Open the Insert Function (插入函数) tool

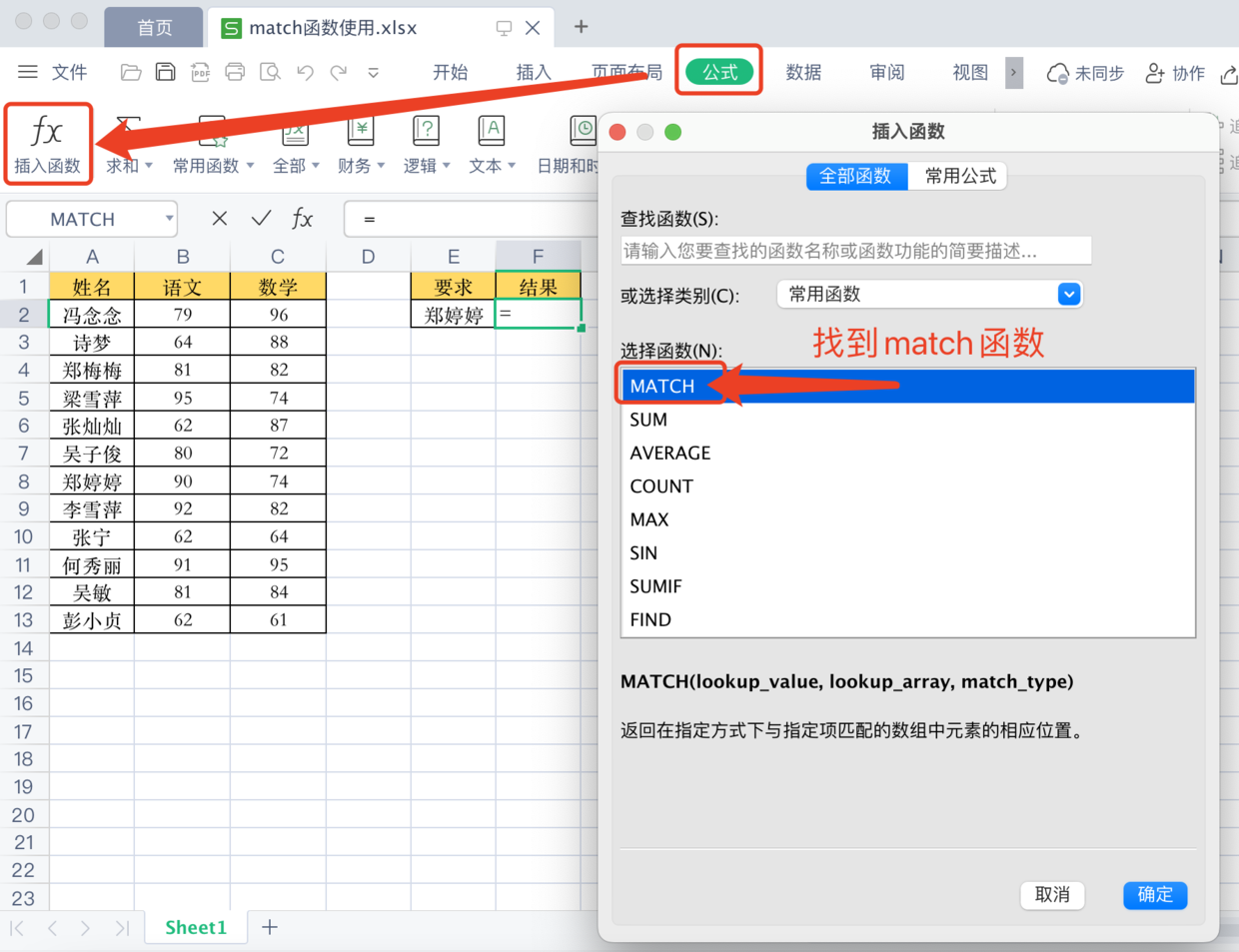[x=47, y=145]
